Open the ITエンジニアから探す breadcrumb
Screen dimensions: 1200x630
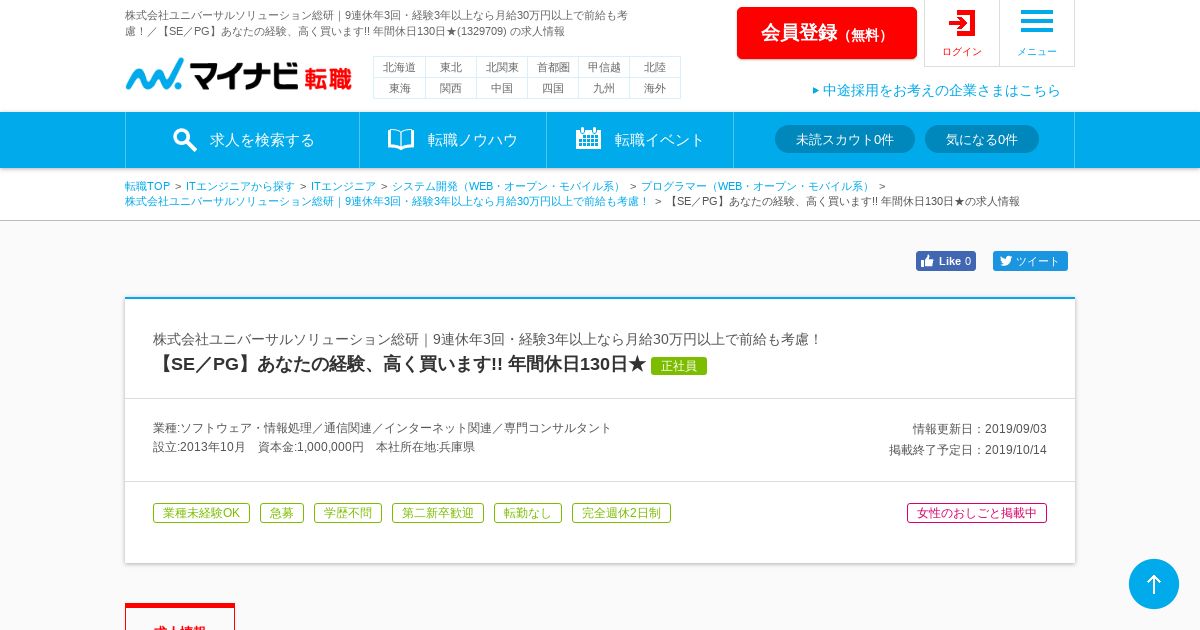(240, 186)
